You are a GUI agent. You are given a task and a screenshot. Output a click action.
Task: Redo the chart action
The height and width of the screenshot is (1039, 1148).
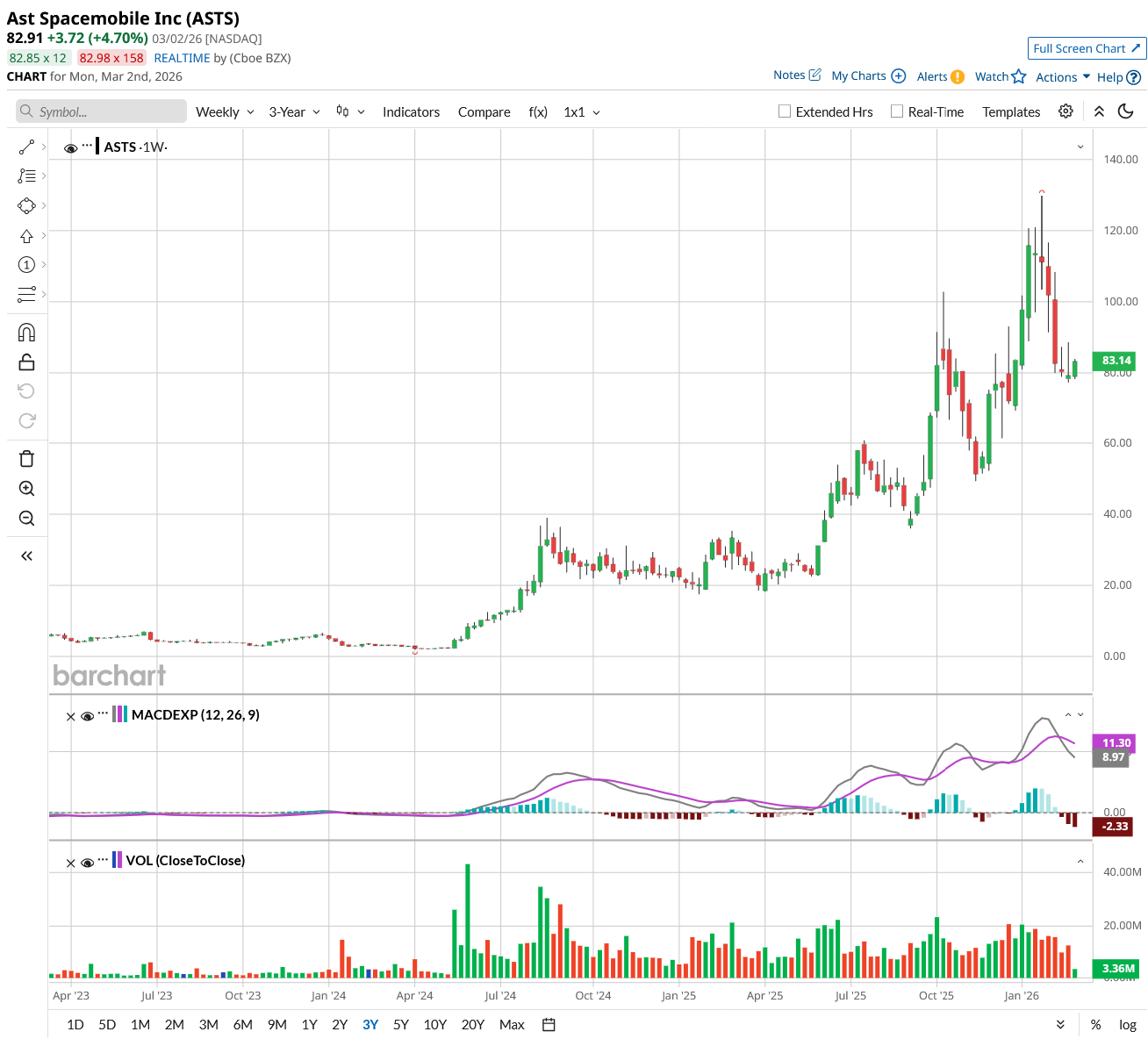26,420
